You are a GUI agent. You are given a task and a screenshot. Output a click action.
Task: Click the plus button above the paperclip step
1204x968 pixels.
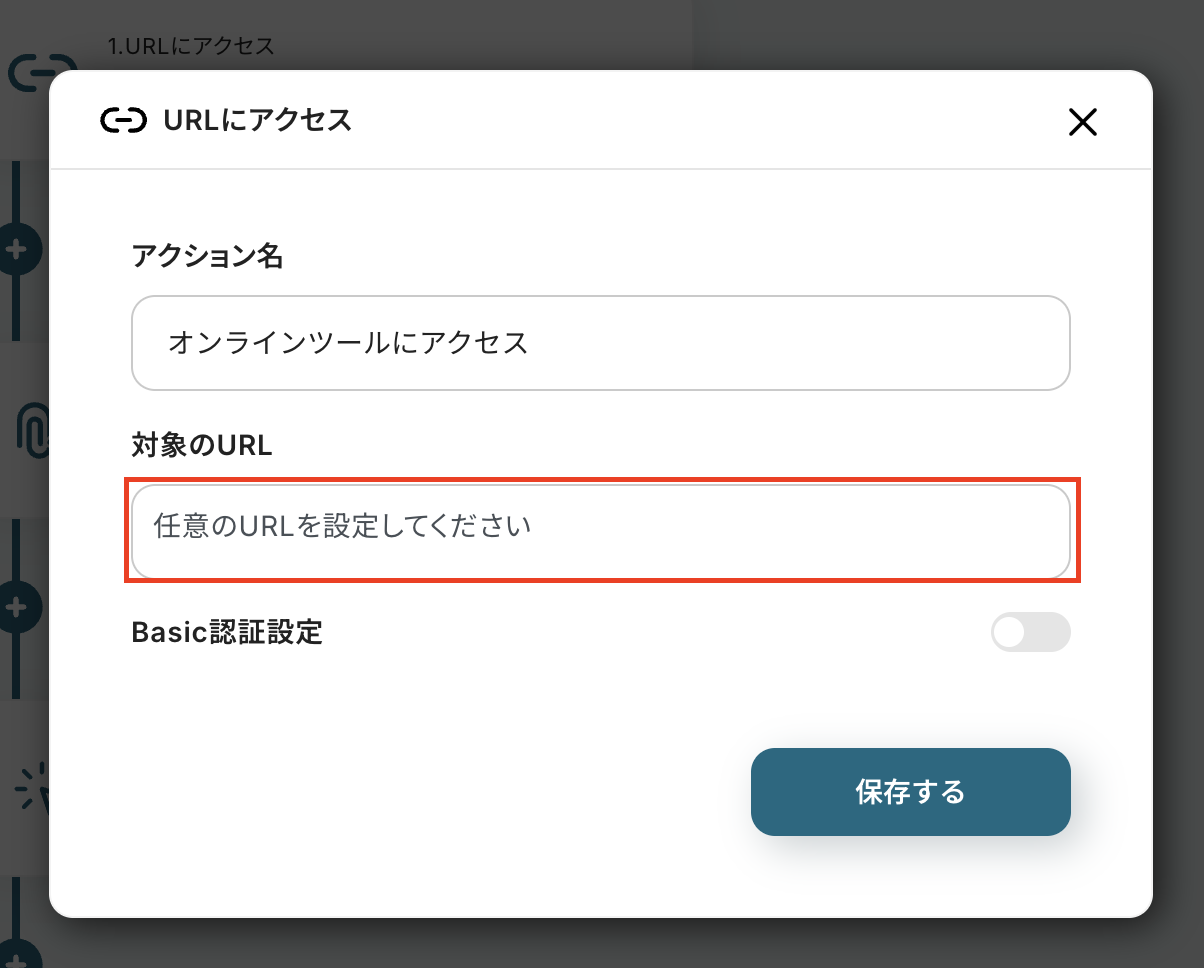(17, 249)
